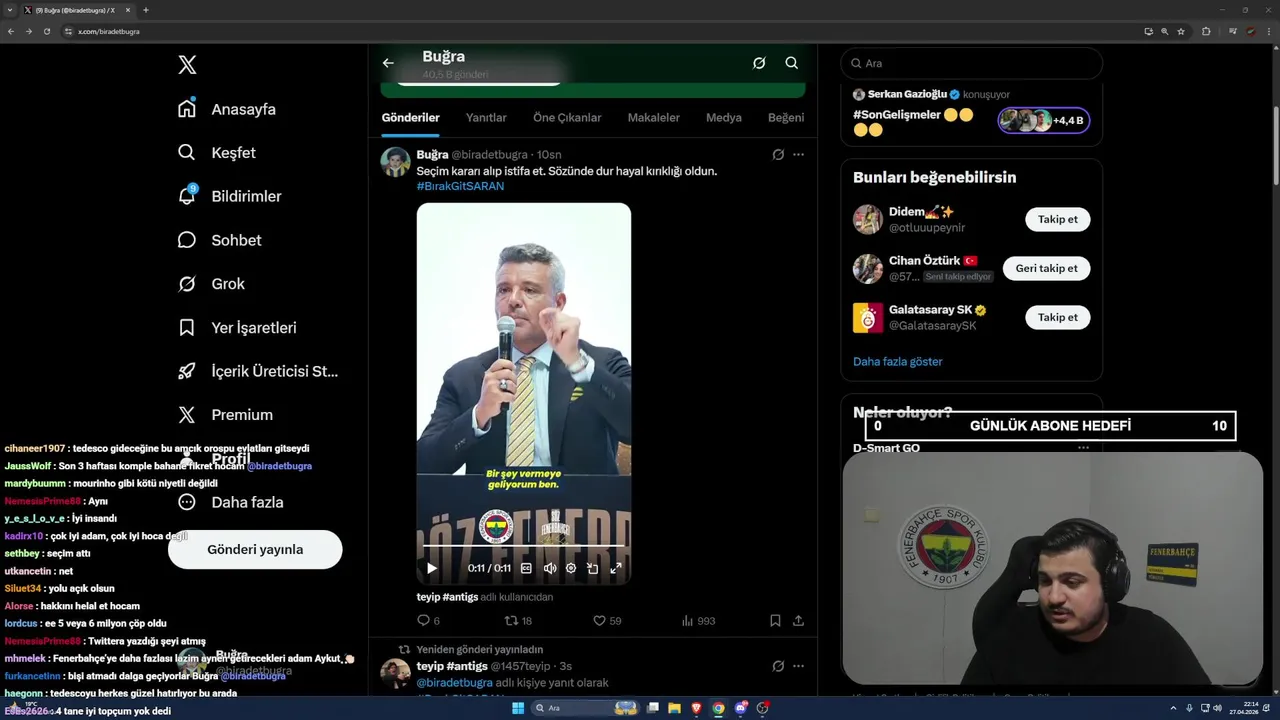Open browser extensions puzzle icon
Image resolution: width=1280 pixels, height=720 pixels.
click(x=1206, y=31)
